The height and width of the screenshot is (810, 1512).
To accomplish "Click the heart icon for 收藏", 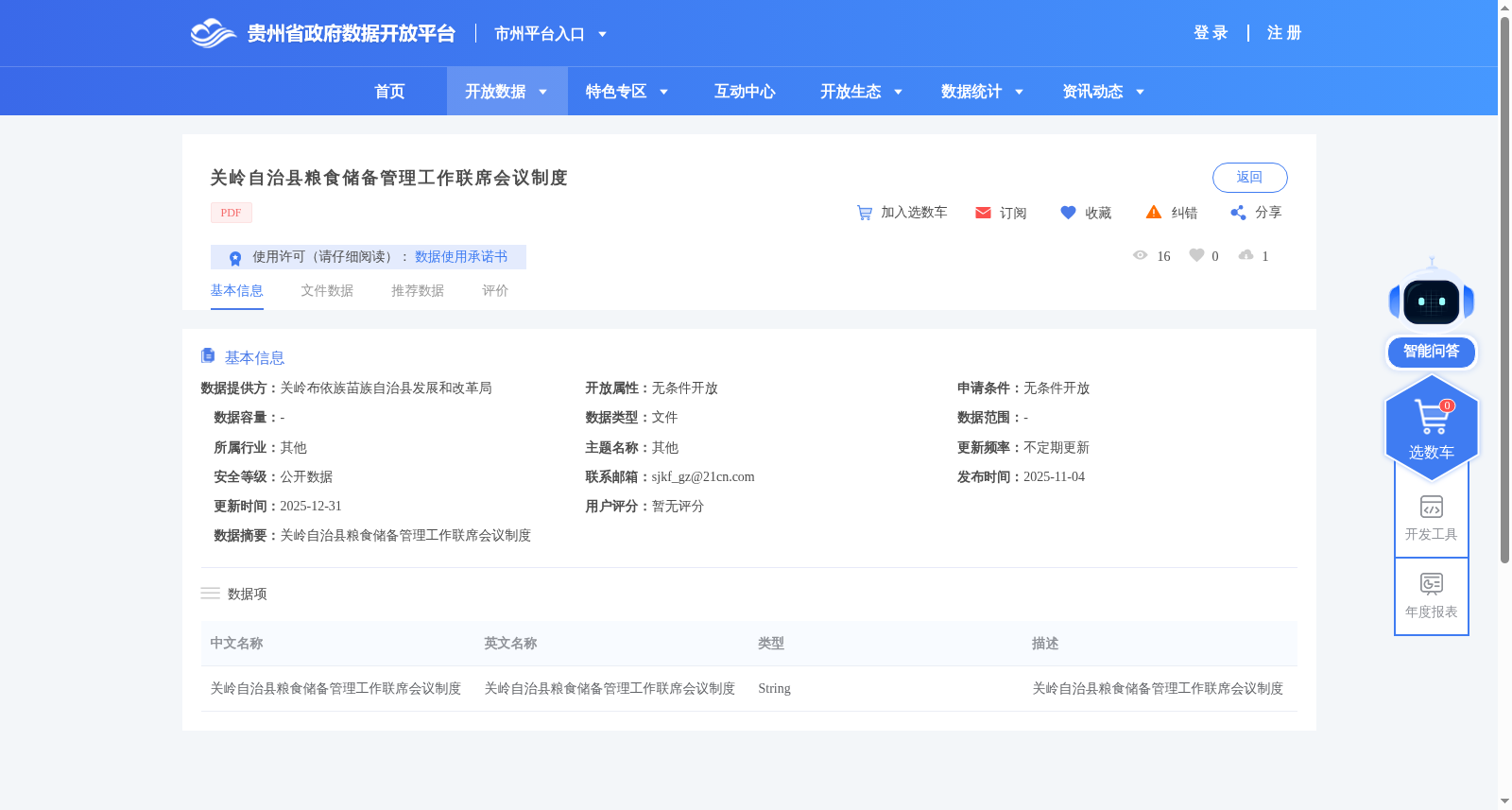I will click(1068, 213).
